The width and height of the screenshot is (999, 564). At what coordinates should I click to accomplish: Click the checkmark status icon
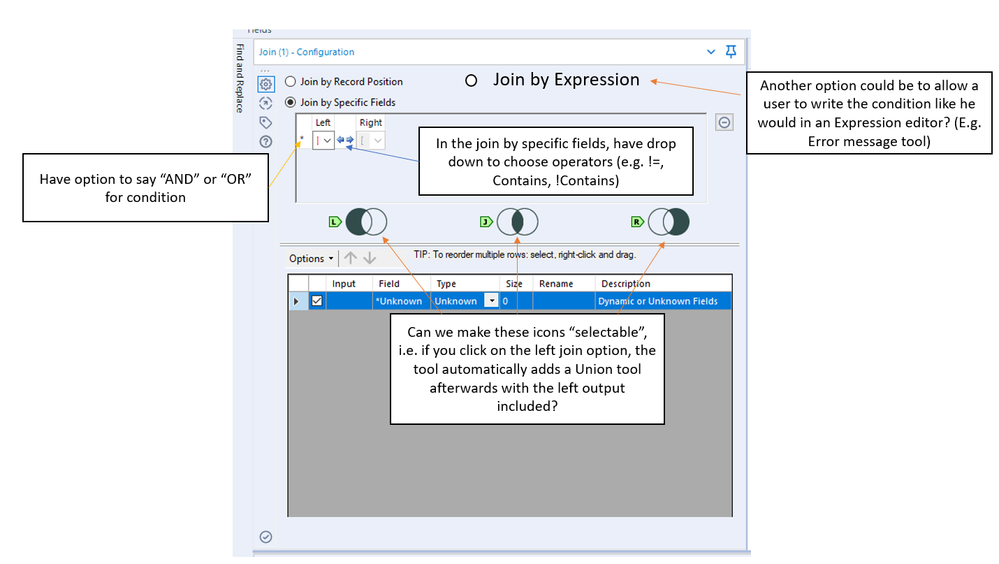click(266, 537)
